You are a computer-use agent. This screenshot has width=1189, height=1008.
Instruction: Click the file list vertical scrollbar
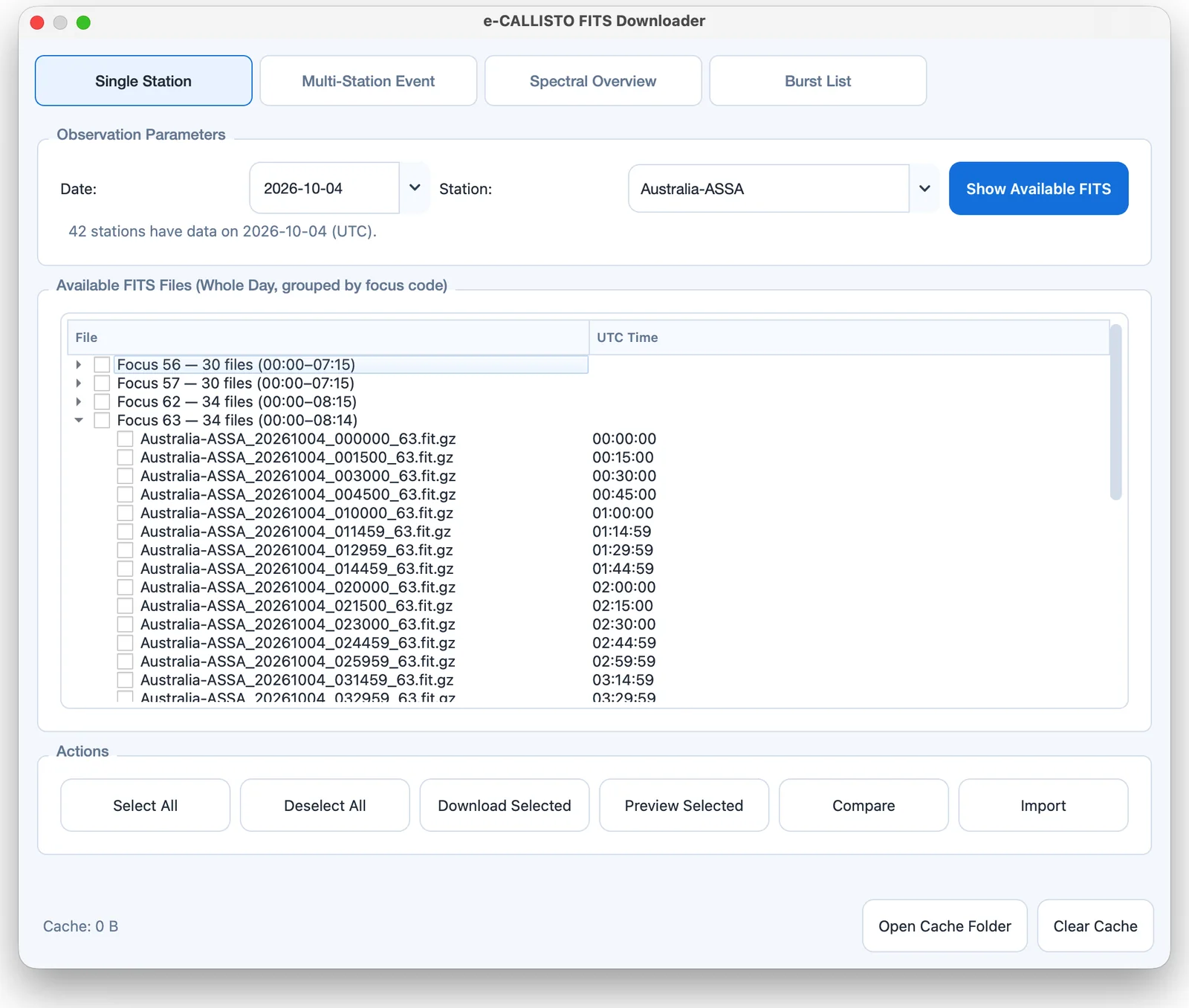pos(1115,413)
